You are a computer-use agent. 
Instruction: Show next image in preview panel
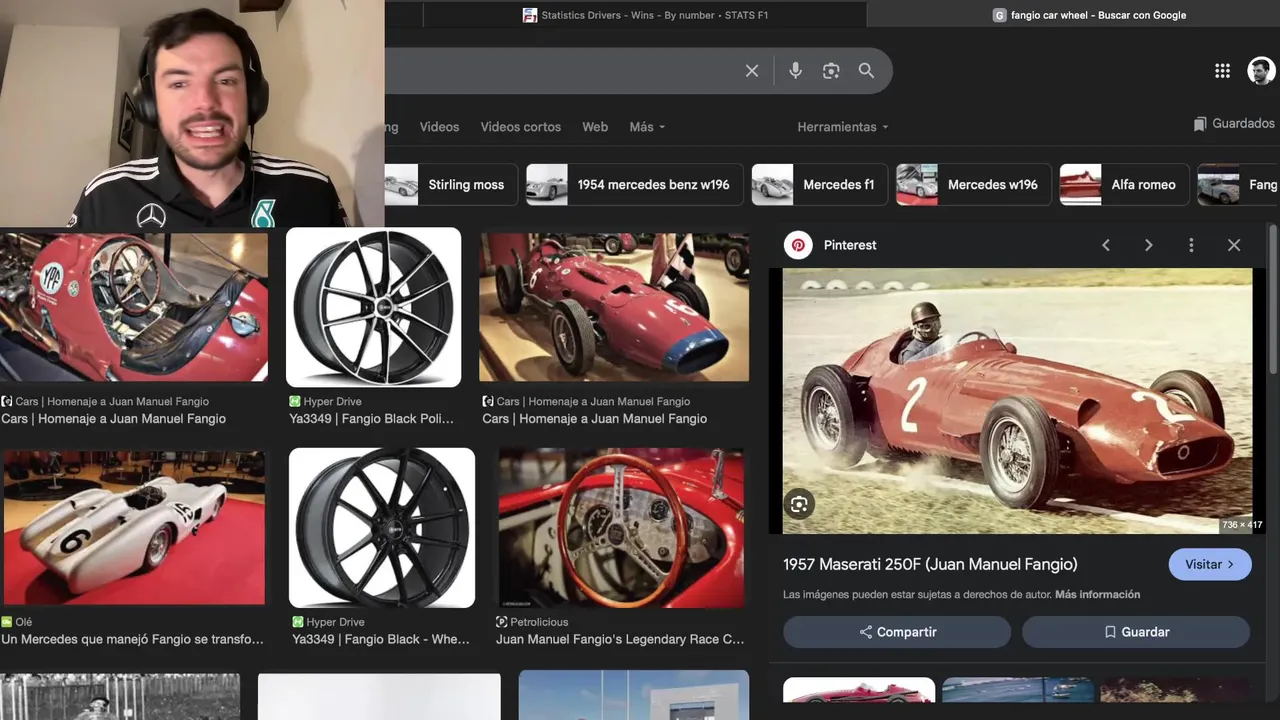tap(1148, 245)
